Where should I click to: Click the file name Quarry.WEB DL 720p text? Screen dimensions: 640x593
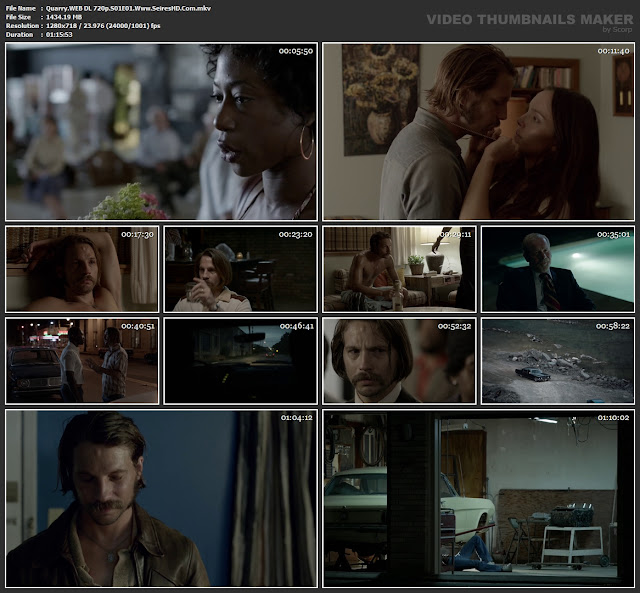[128, 8]
